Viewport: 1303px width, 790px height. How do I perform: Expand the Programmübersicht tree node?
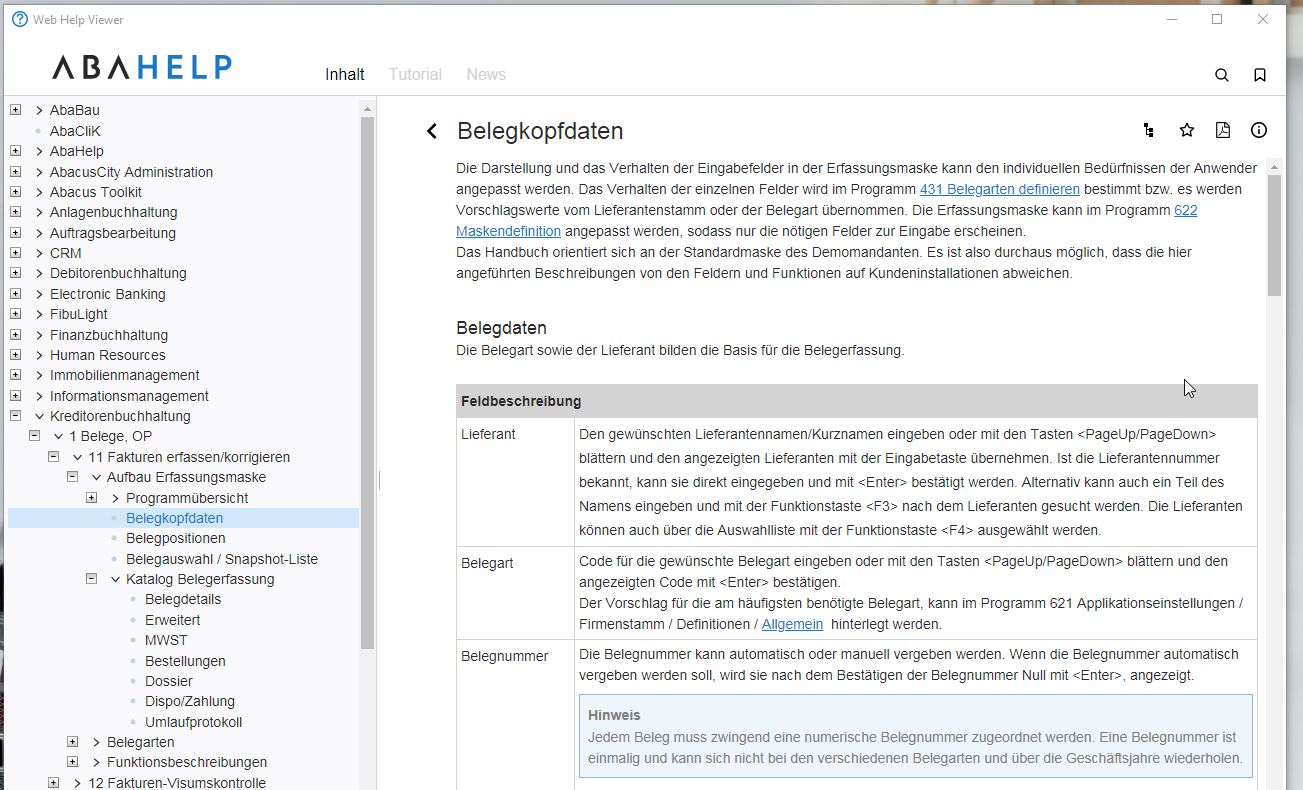pyautogui.click(x=92, y=498)
